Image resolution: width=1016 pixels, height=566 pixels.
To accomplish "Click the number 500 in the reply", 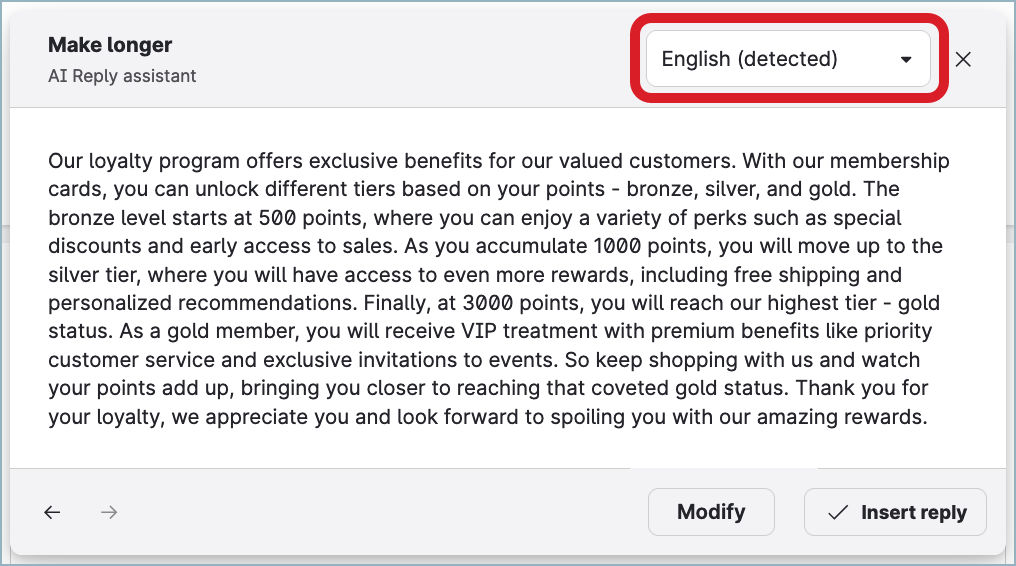I will (275, 218).
